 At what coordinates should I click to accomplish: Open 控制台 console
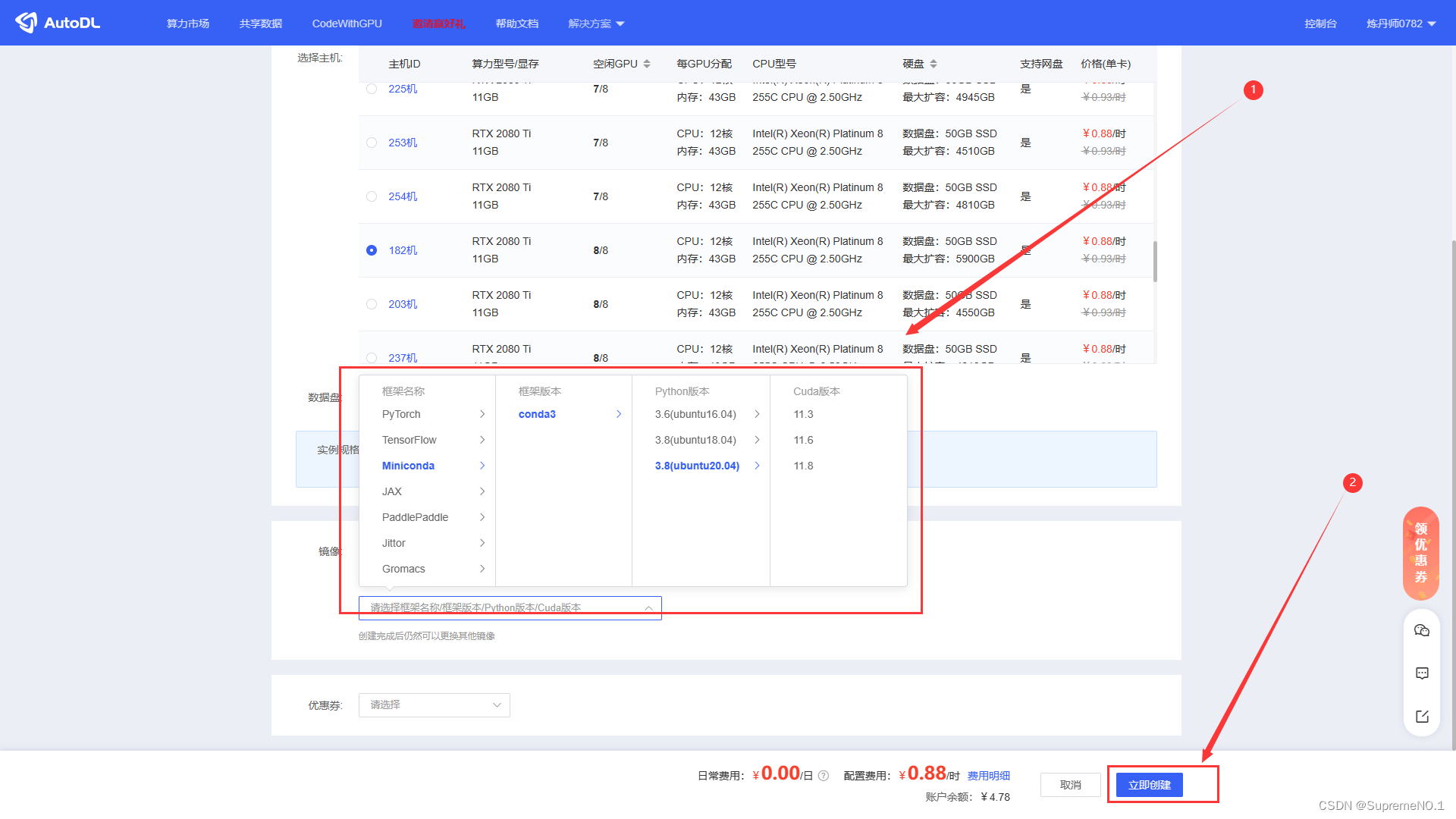pos(1320,24)
